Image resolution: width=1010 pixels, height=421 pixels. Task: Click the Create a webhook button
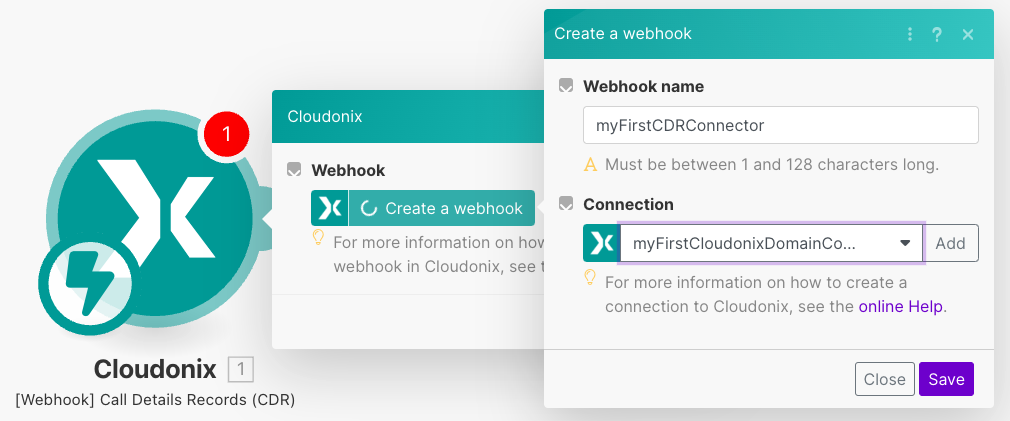(441, 208)
